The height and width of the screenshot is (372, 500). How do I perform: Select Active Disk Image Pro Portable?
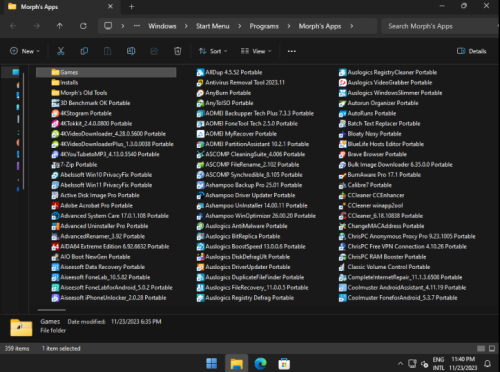click(96, 195)
